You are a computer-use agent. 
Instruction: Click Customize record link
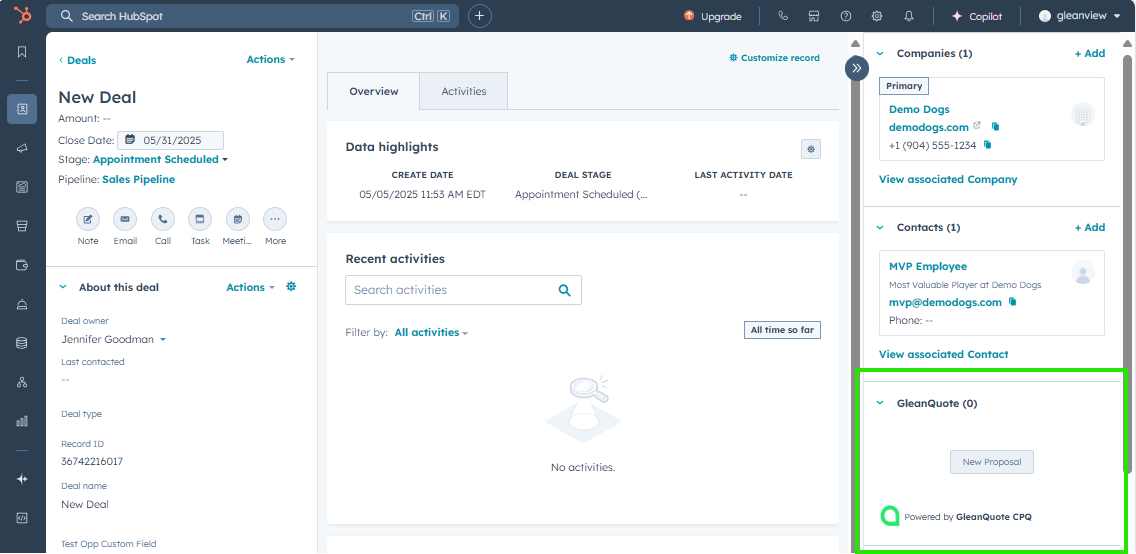pos(774,58)
